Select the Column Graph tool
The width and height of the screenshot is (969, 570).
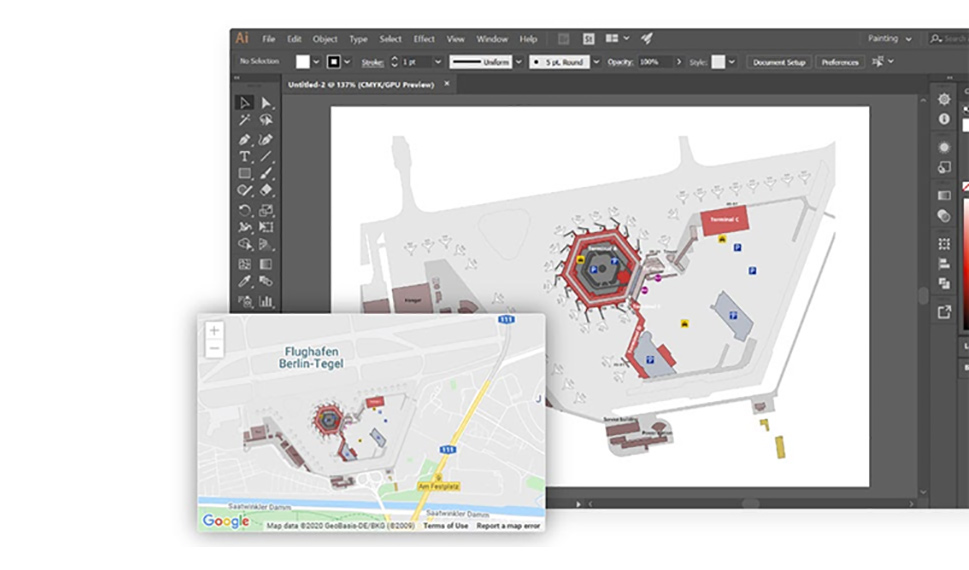pos(266,300)
